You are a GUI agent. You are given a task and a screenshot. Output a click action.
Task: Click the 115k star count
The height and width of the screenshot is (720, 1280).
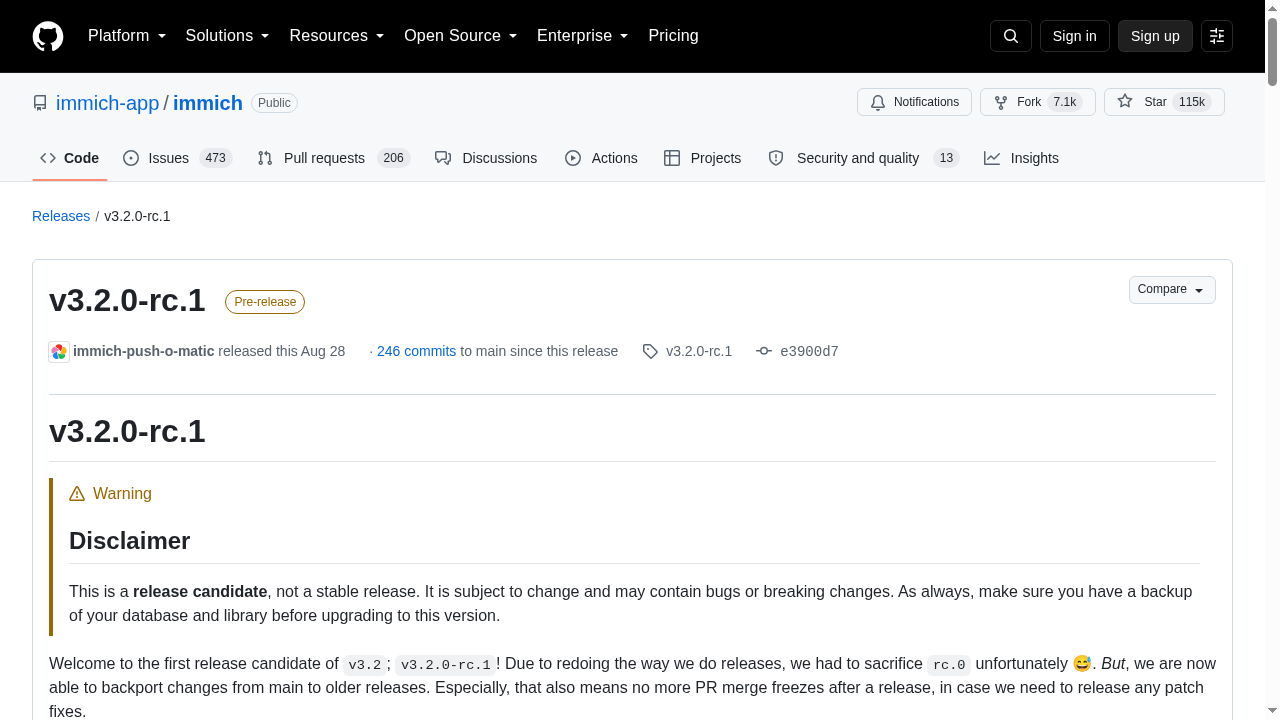click(1192, 102)
